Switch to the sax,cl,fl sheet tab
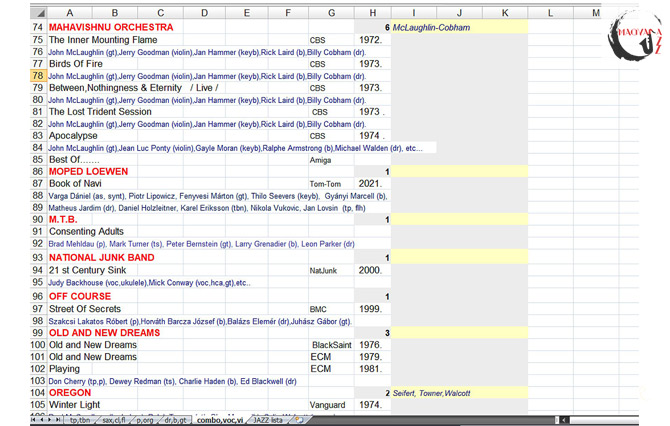The height and width of the screenshot is (426, 670). pos(114,420)
